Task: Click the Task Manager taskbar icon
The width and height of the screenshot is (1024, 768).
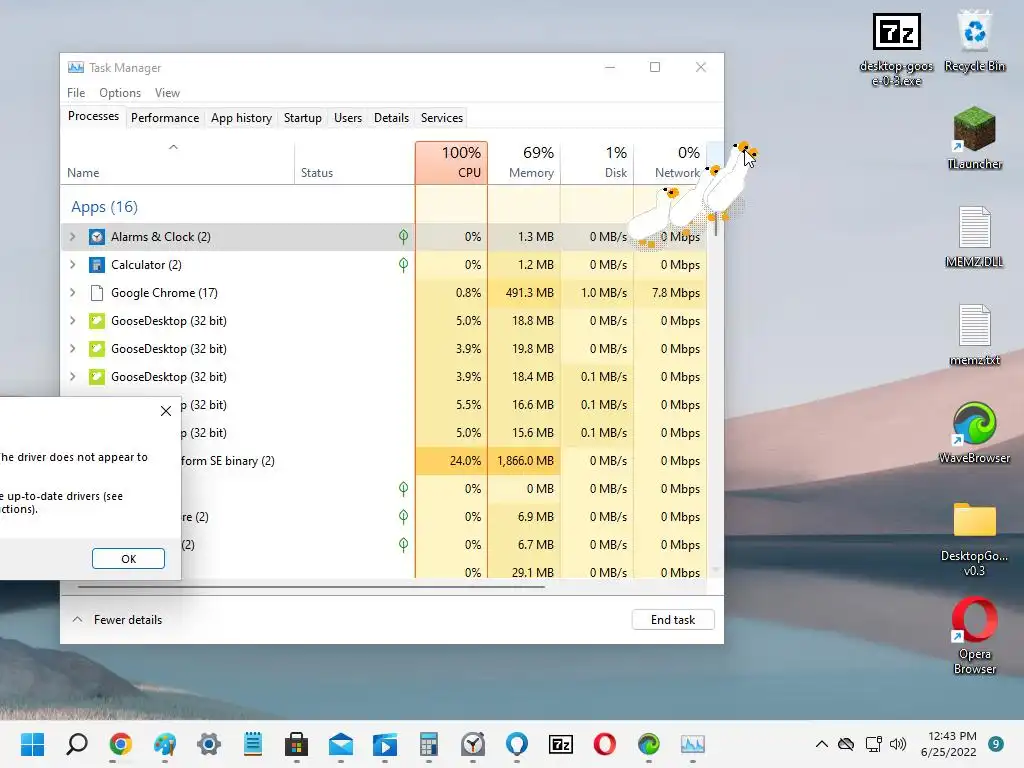Action: [693, 744]
